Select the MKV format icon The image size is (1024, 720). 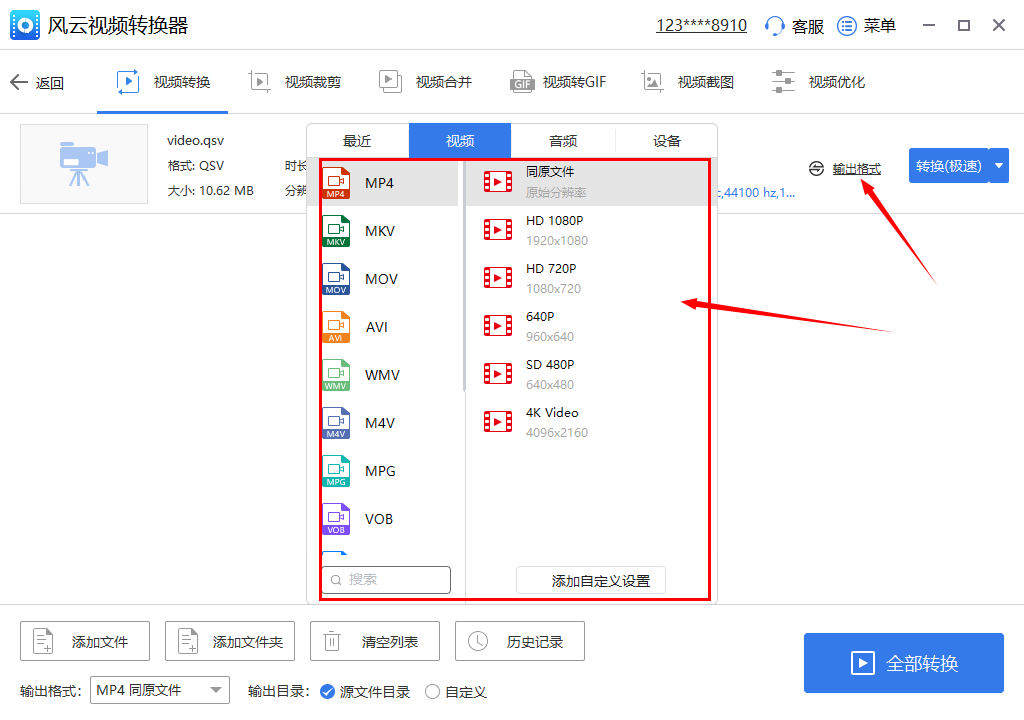point(337,231)
